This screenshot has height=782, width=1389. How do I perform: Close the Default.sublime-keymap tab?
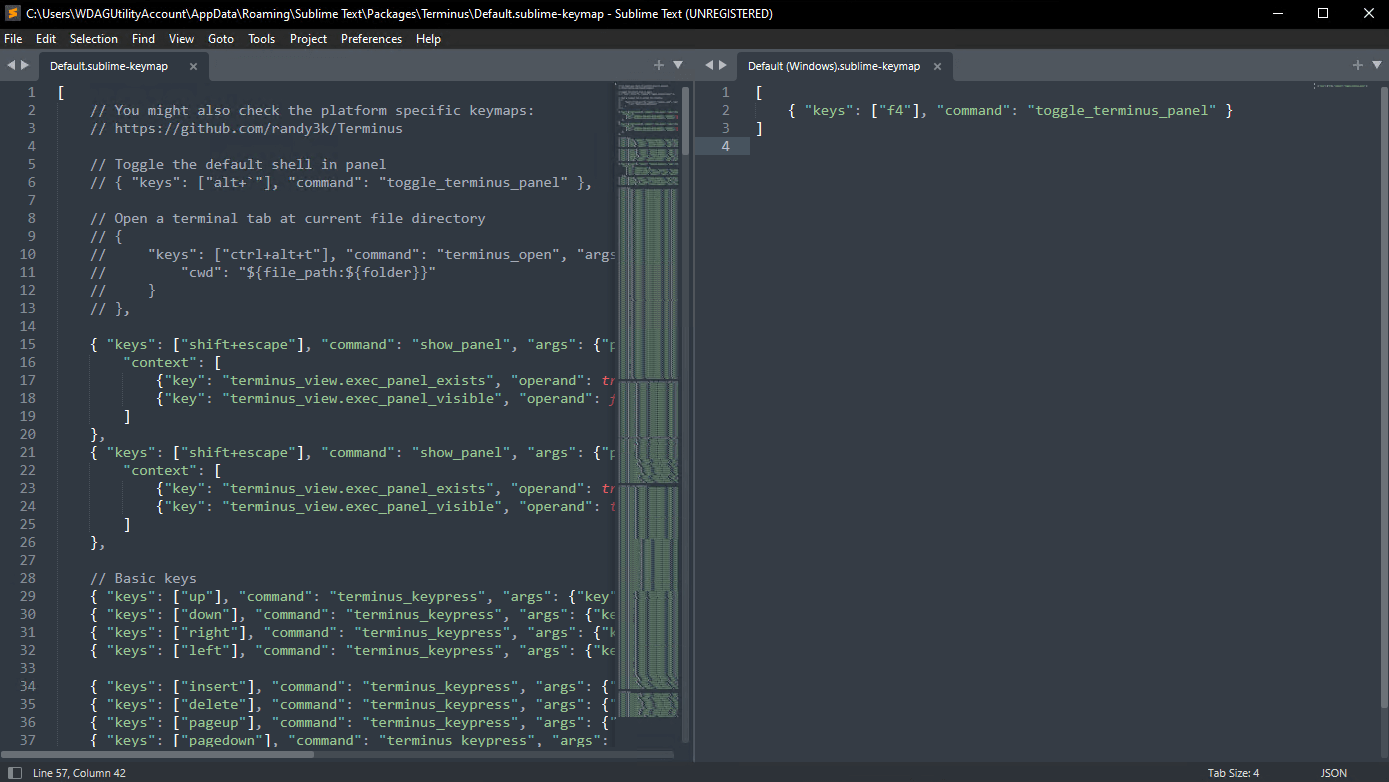click(x=193, y=67)
